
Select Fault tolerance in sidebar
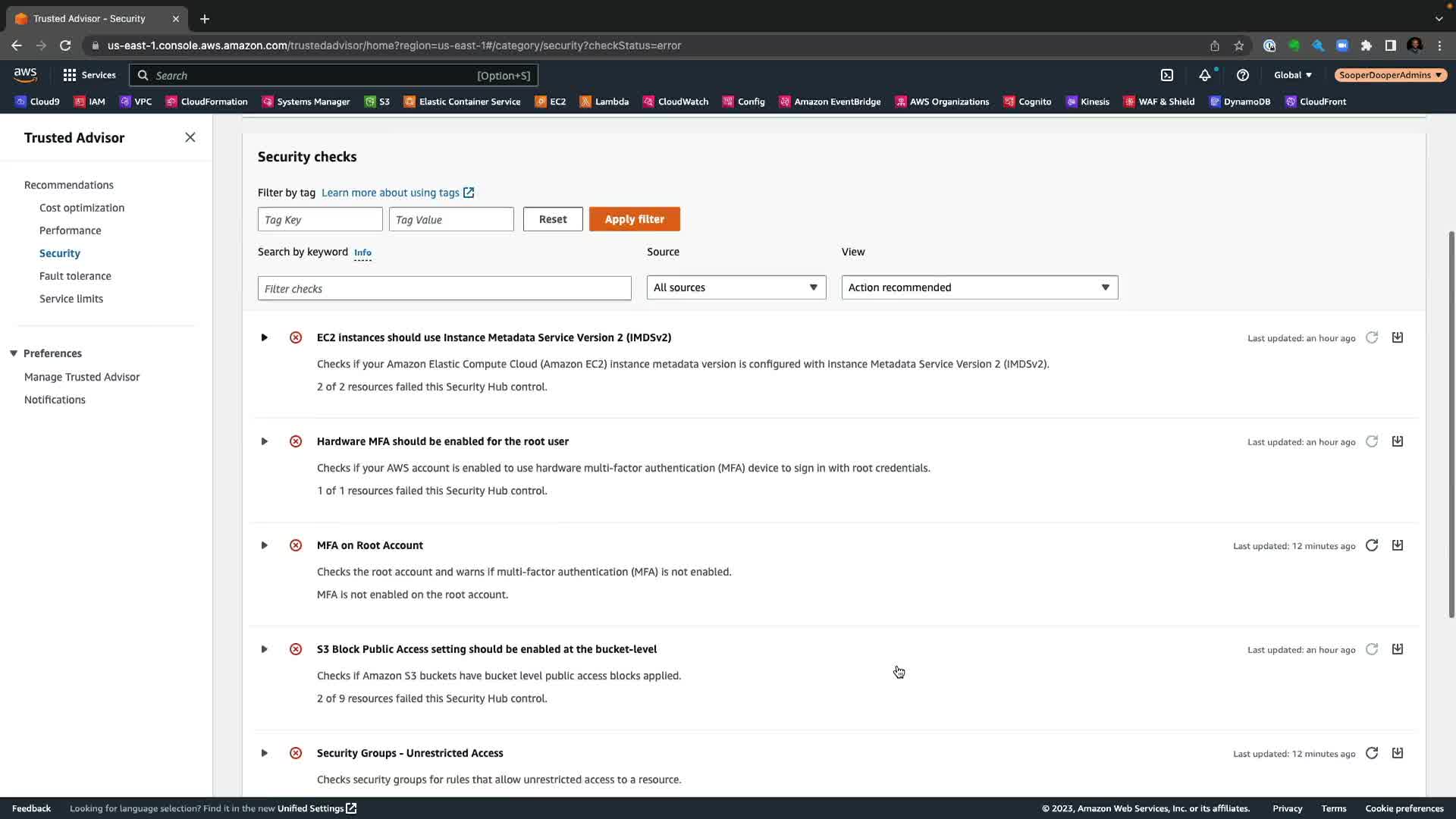(75, 276)
